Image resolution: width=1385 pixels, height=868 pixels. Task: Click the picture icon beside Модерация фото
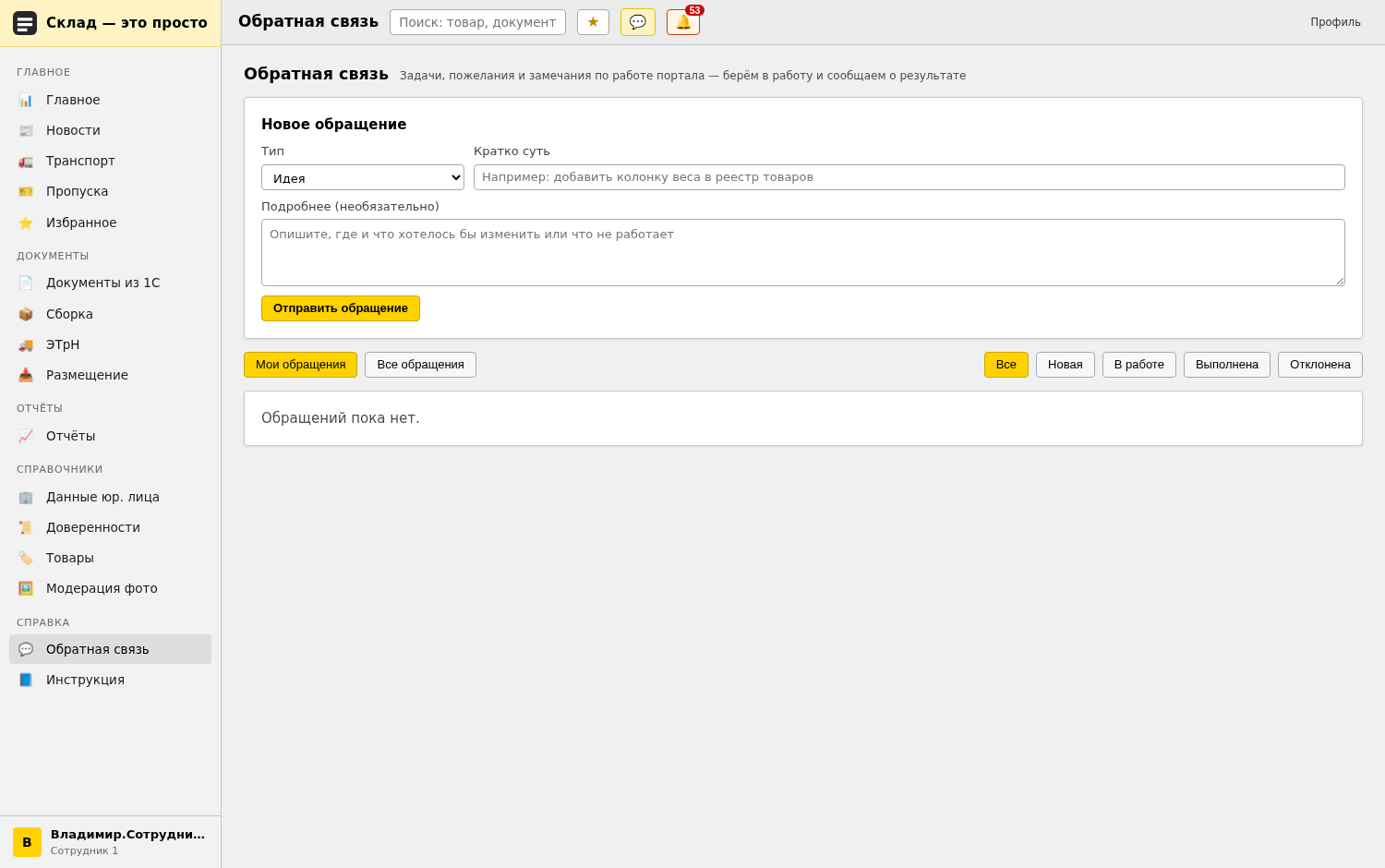click(x=26, y=588)
